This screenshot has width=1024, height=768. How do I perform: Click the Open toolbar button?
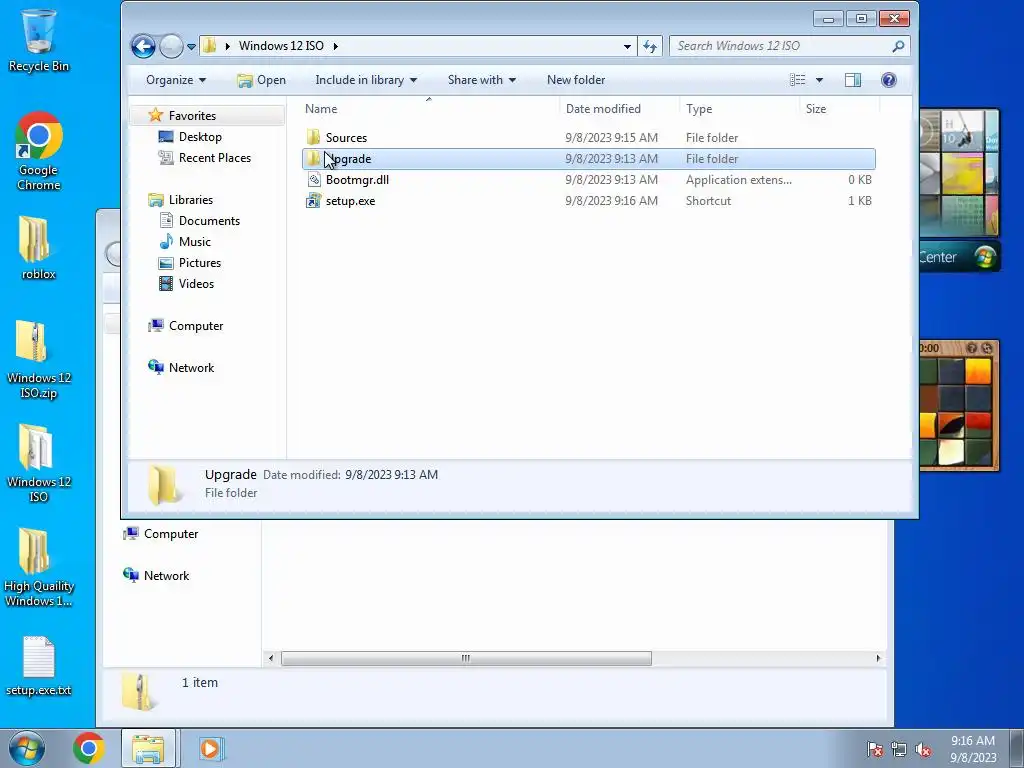[261, 80]
